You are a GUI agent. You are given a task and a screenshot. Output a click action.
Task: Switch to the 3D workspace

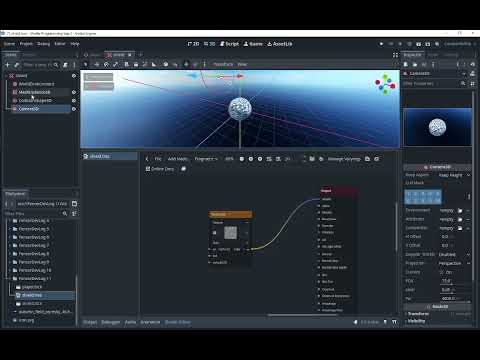click(x=210, y=44)
